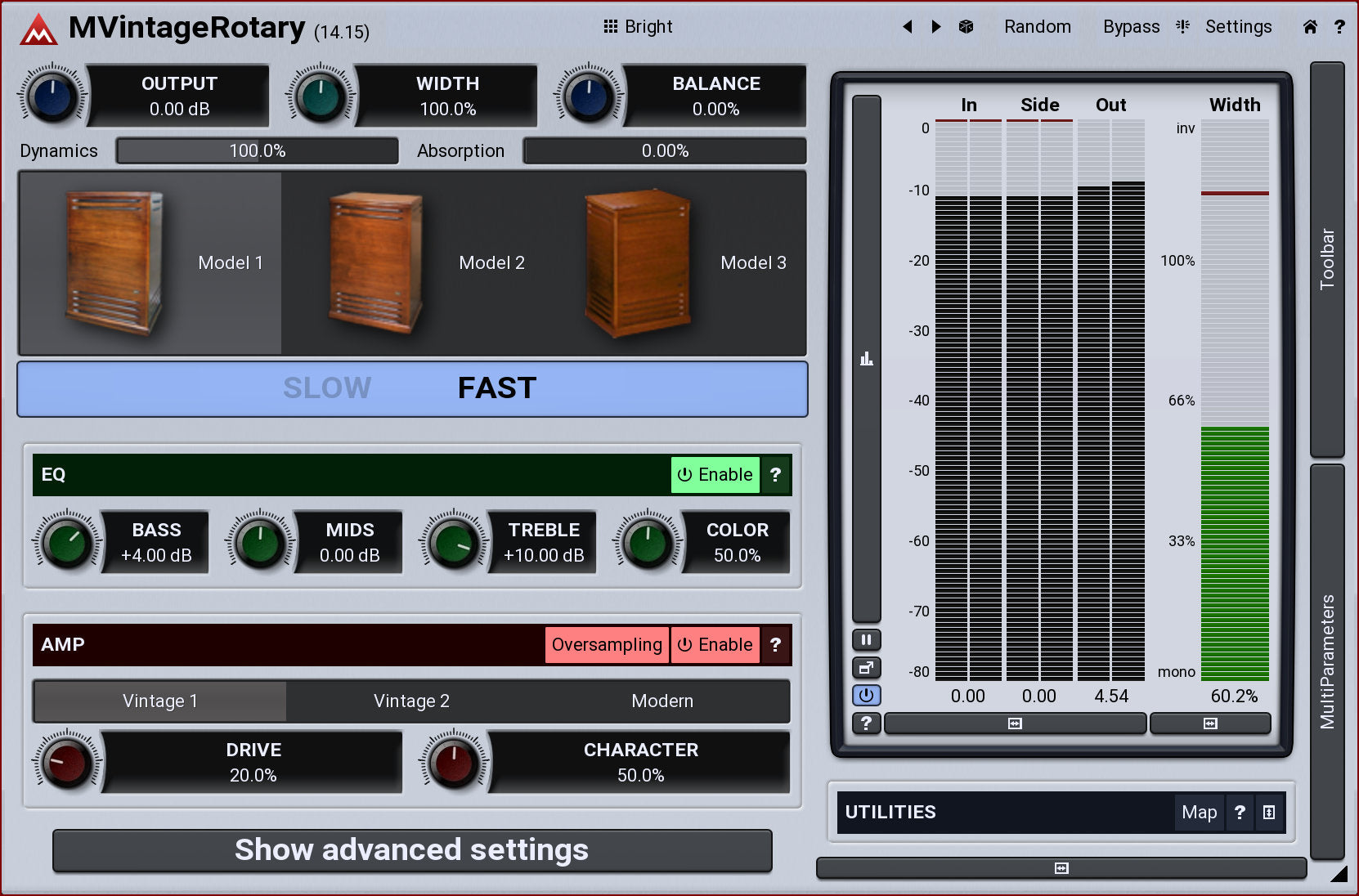Toggle the AMP Enable button
Image resolution: width=1359 pixels, height=896 pixels.
point(715,645)
